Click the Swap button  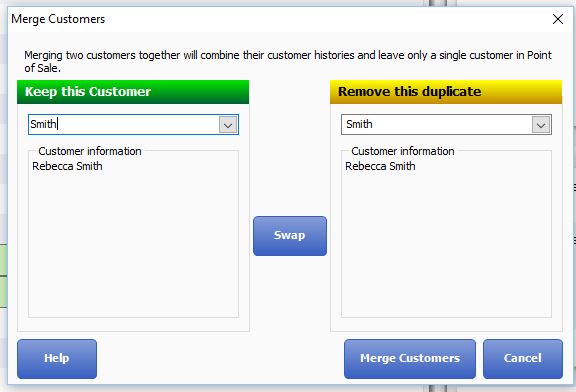point(290,236)
